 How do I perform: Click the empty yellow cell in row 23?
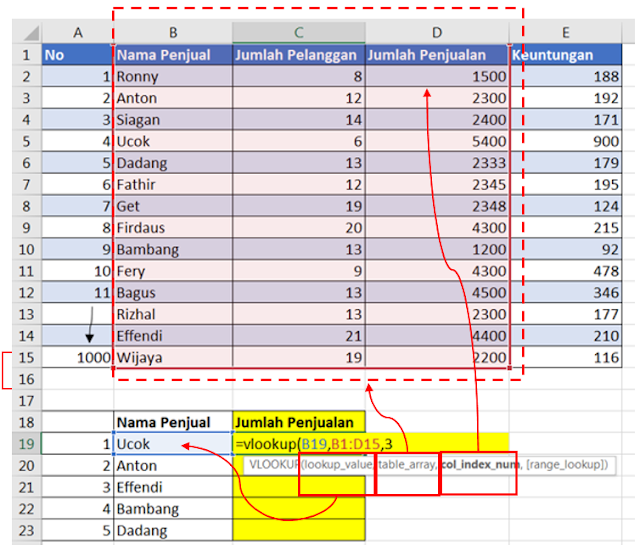tap(299, 530)
